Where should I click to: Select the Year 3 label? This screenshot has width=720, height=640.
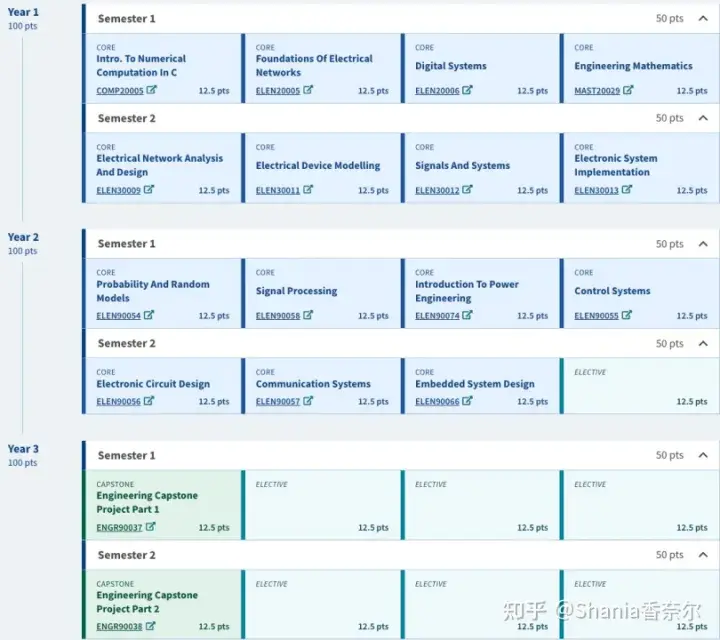coord(23,449)
